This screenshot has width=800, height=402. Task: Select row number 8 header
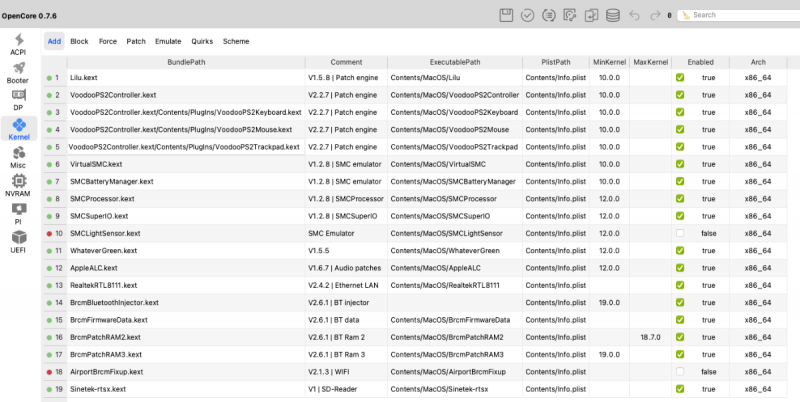coord(55,198)
